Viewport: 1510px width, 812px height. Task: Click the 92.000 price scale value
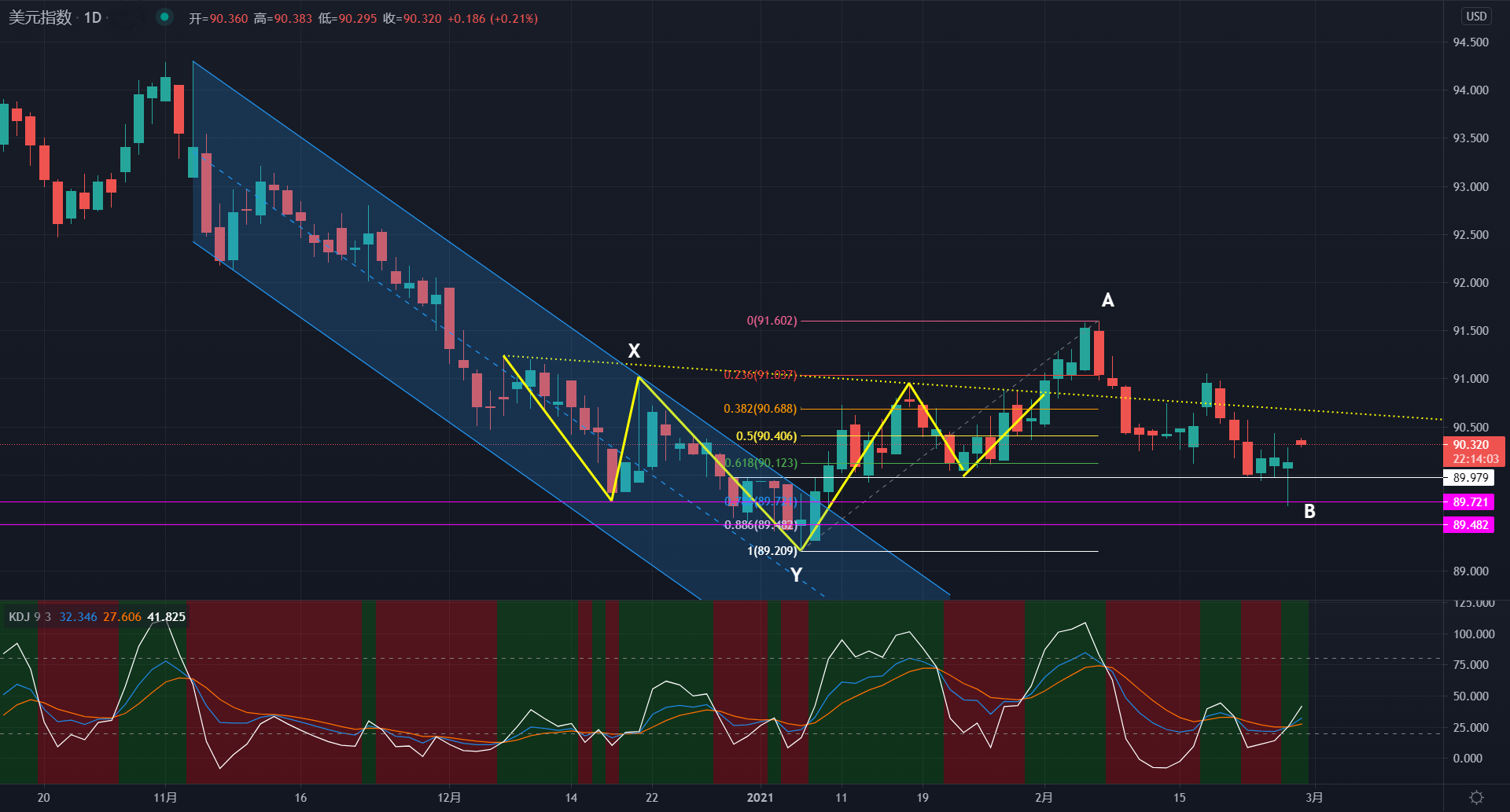(1471, 283)
